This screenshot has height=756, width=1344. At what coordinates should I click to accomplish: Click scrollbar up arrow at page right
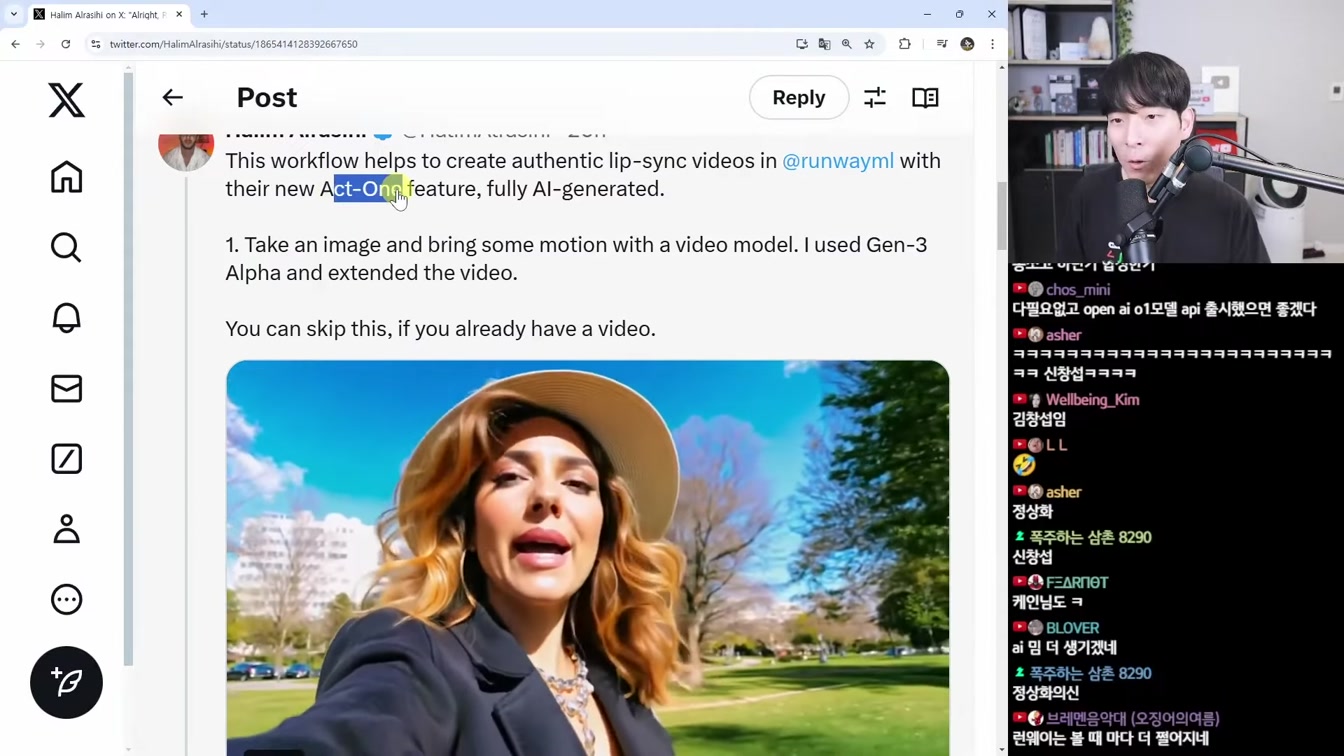point(1002,67)
